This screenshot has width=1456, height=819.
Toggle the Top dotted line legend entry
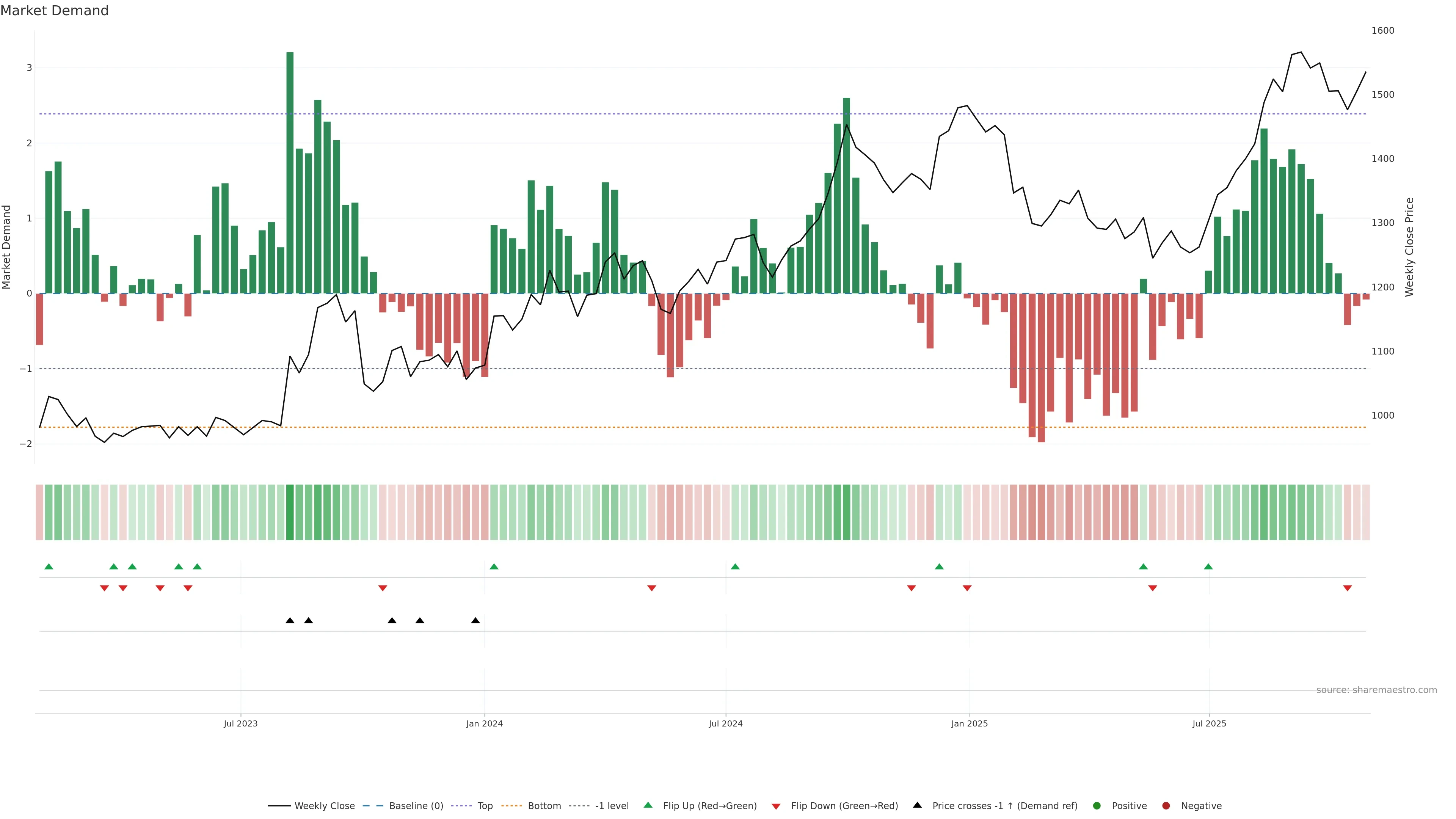point(485,805)
